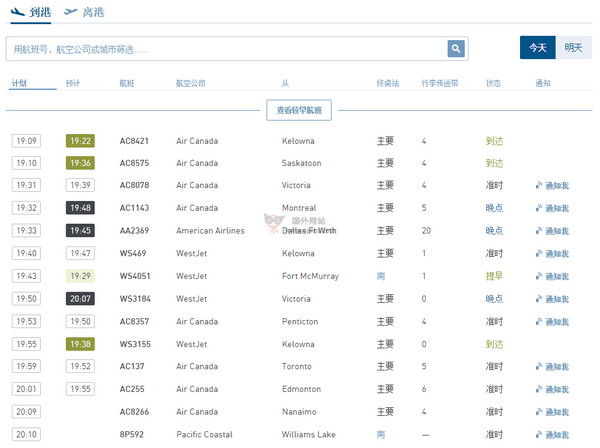Image resolution: width=600 pixels, height=448 pixels.
Task: Click notify-me icon for Toronto flight AC137
Action: pyautogui.click(x=540, y=367)
